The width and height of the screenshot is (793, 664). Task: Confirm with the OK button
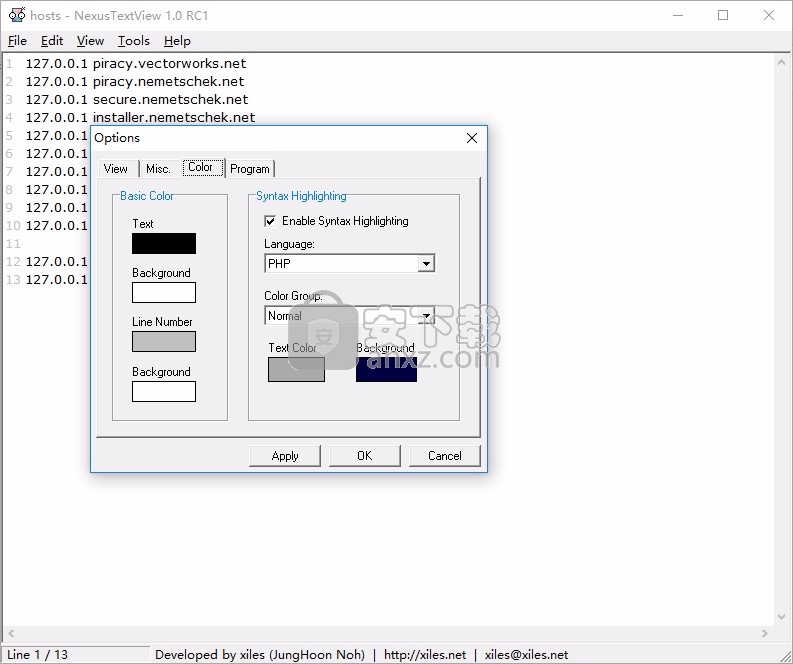tap(365, 456)
